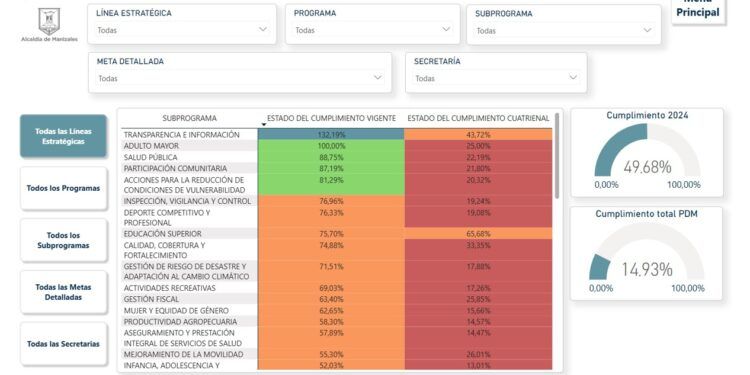Sort by Subprograma column header

point(189,118)
